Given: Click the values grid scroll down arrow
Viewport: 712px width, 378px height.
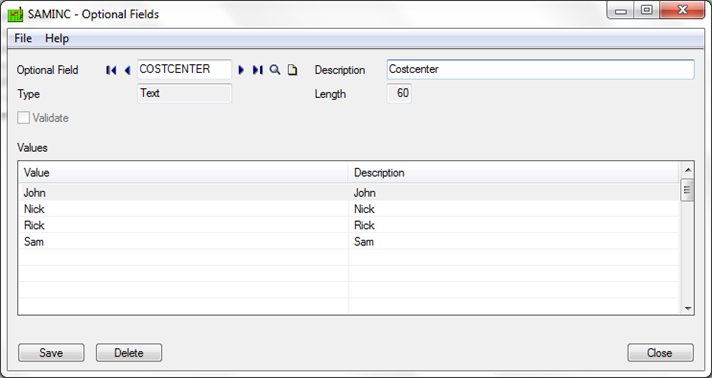Looking at the screenshot, I should [x=687, y=308].
